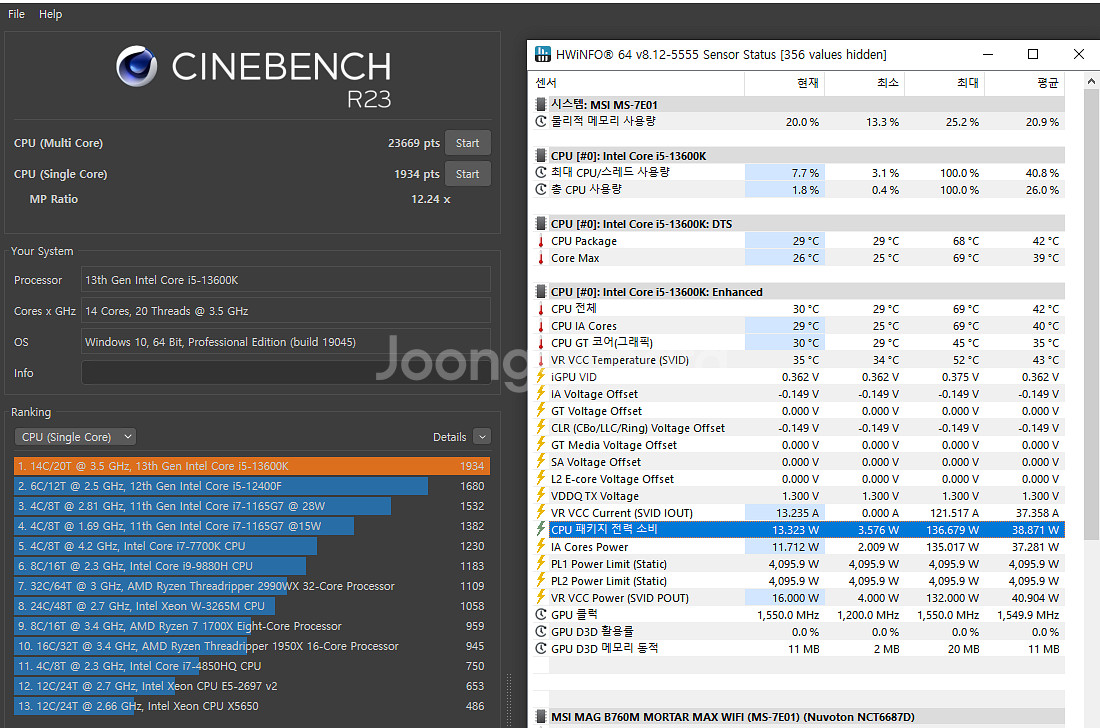Click clock icon beside GPU 클럭

tap(541, 614)
